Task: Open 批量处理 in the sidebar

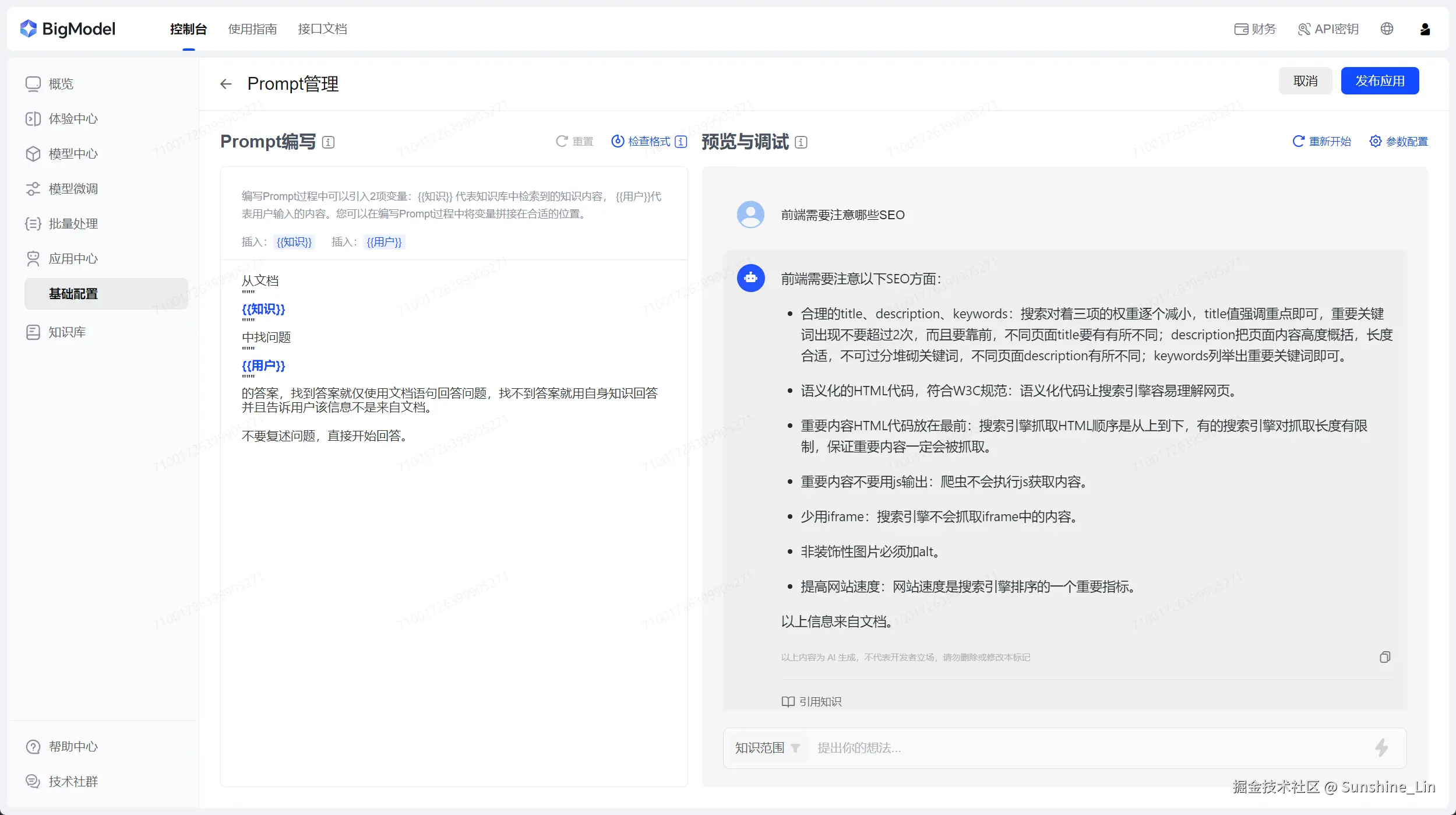Action: [x=73, y=223]
